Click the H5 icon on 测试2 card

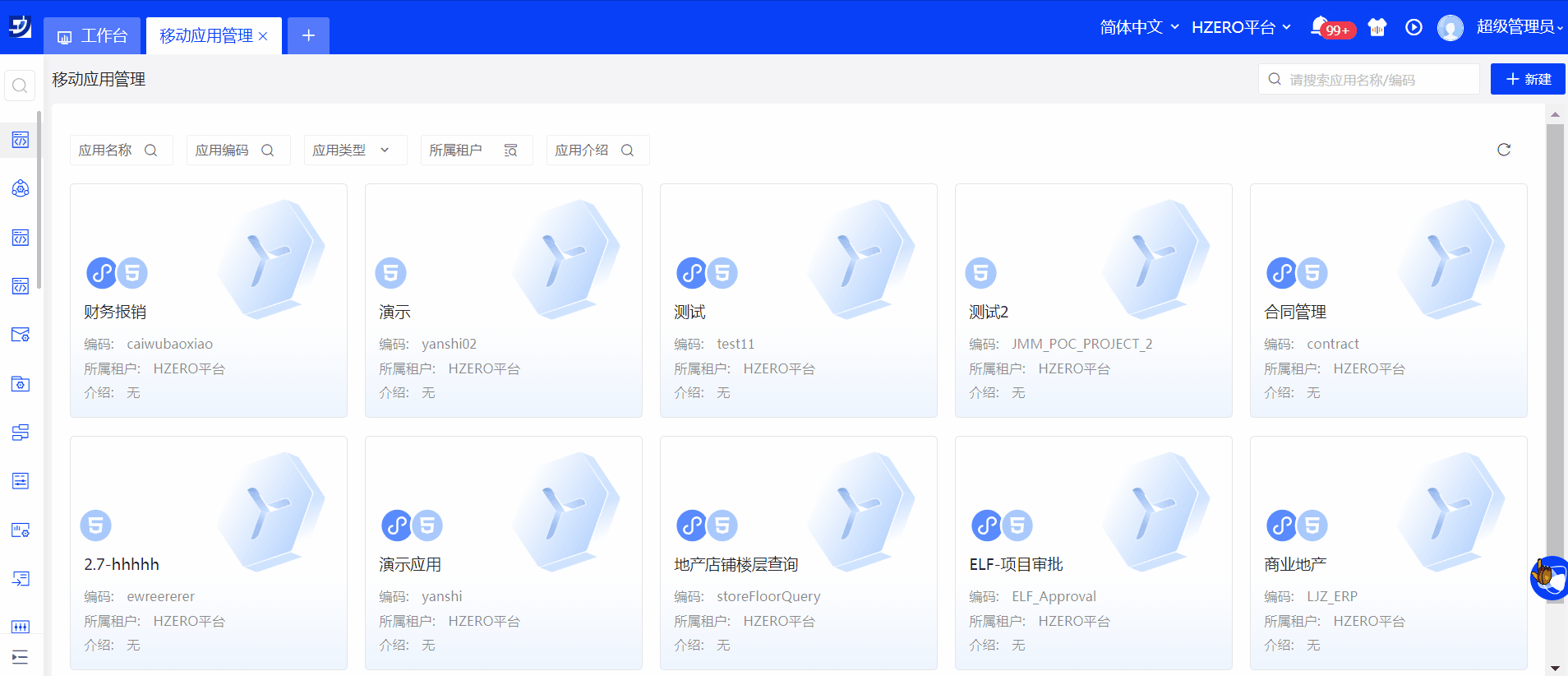coord(980,273)
